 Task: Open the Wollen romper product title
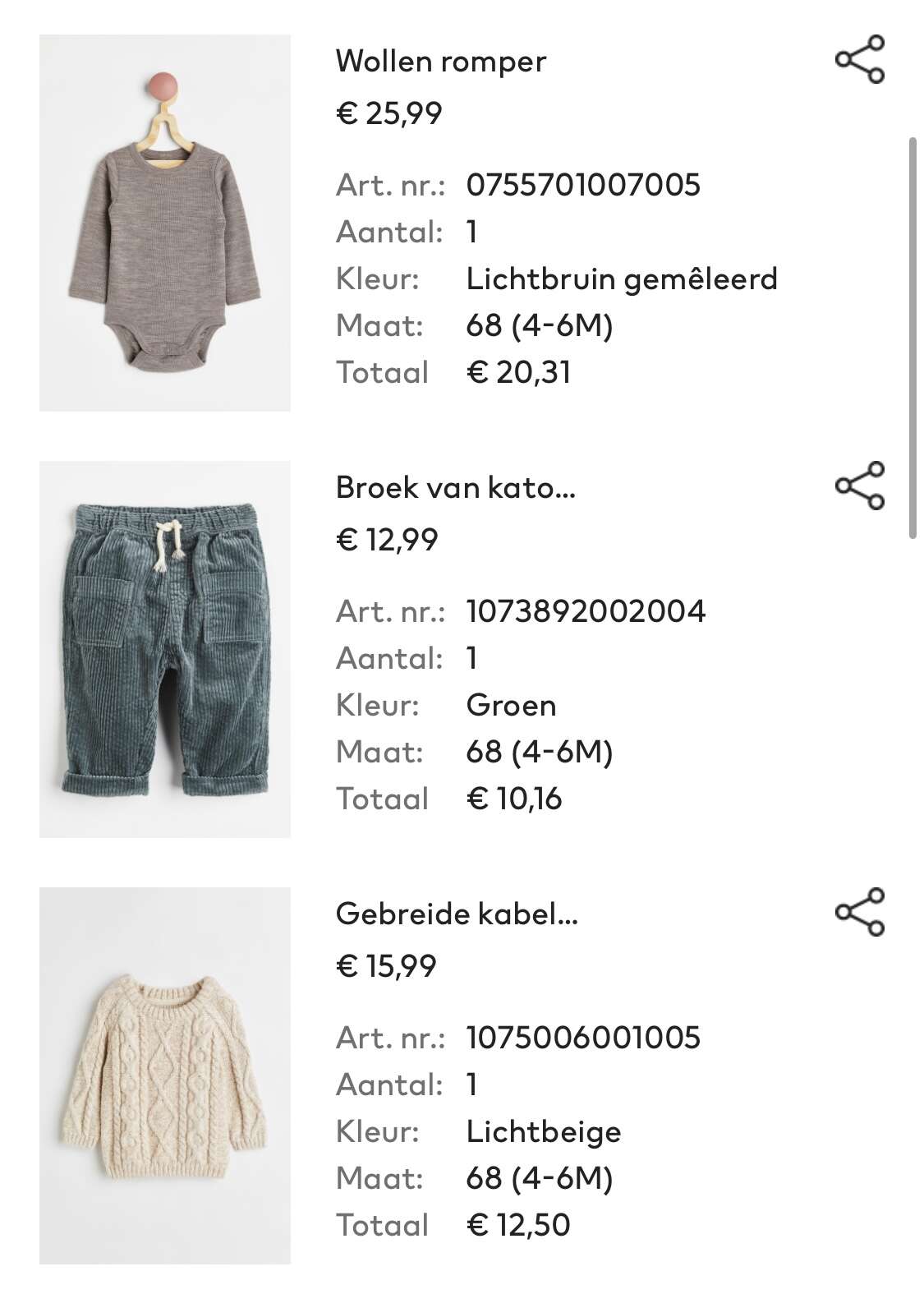point(441,62)
